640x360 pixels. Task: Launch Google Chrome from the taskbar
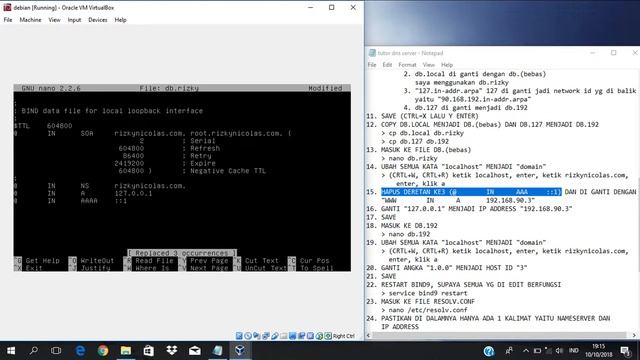[103, 351]
